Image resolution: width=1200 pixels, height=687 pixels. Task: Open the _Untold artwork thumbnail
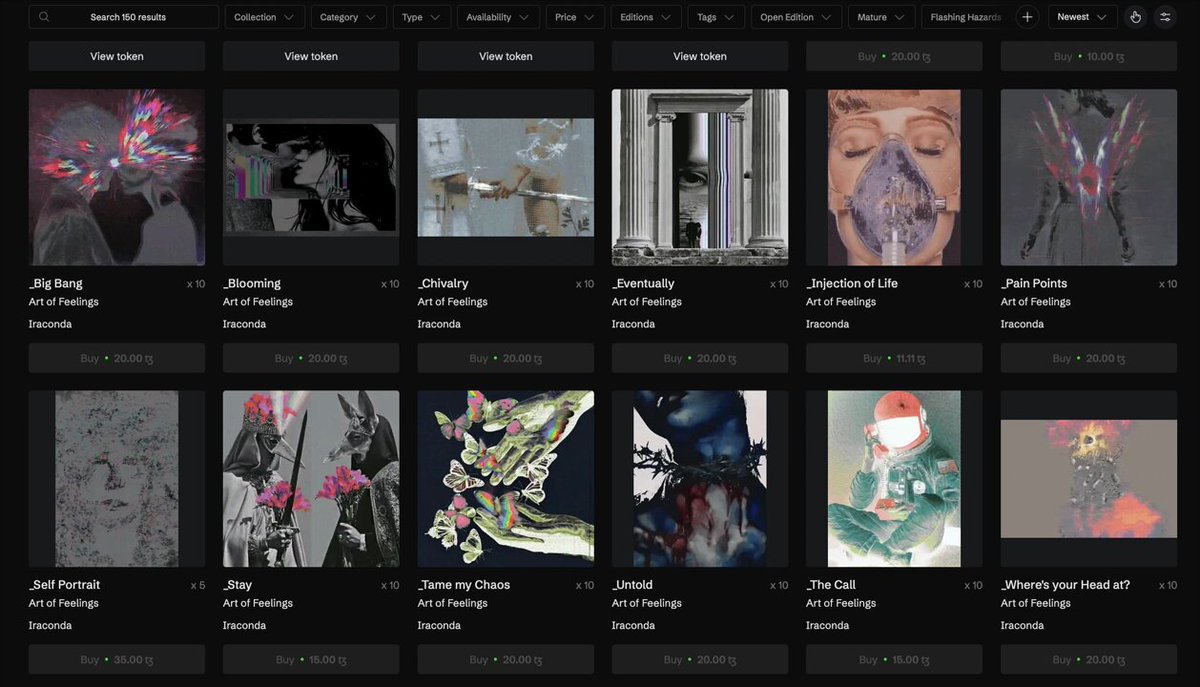point(700,479)
